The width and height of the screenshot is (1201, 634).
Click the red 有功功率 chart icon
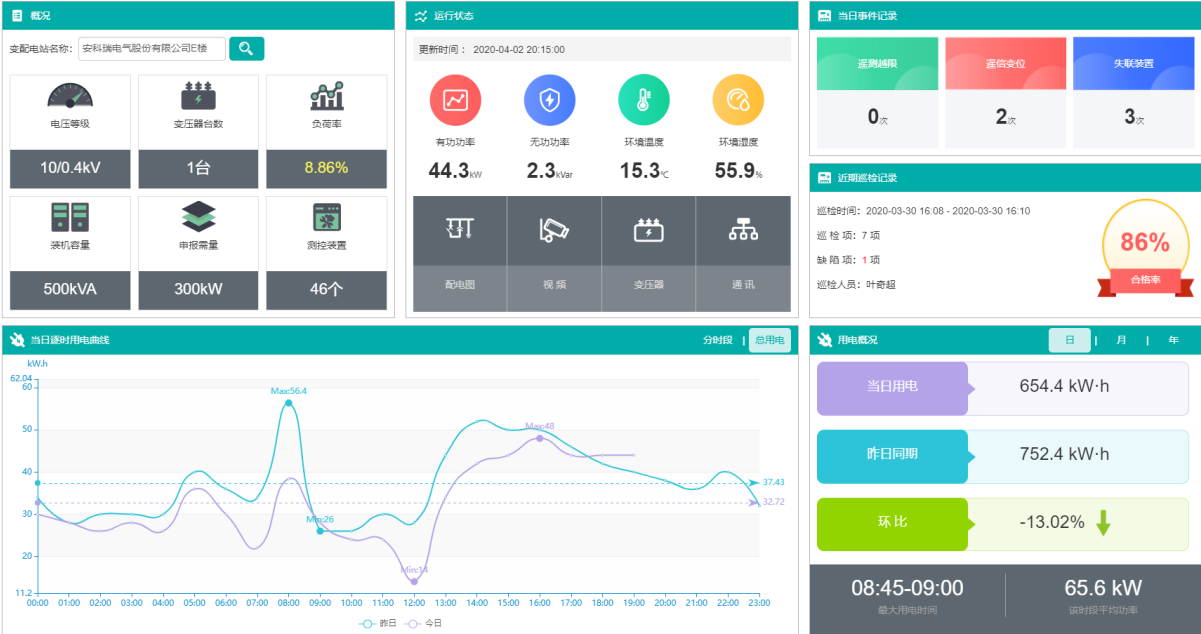pos(455,100)
